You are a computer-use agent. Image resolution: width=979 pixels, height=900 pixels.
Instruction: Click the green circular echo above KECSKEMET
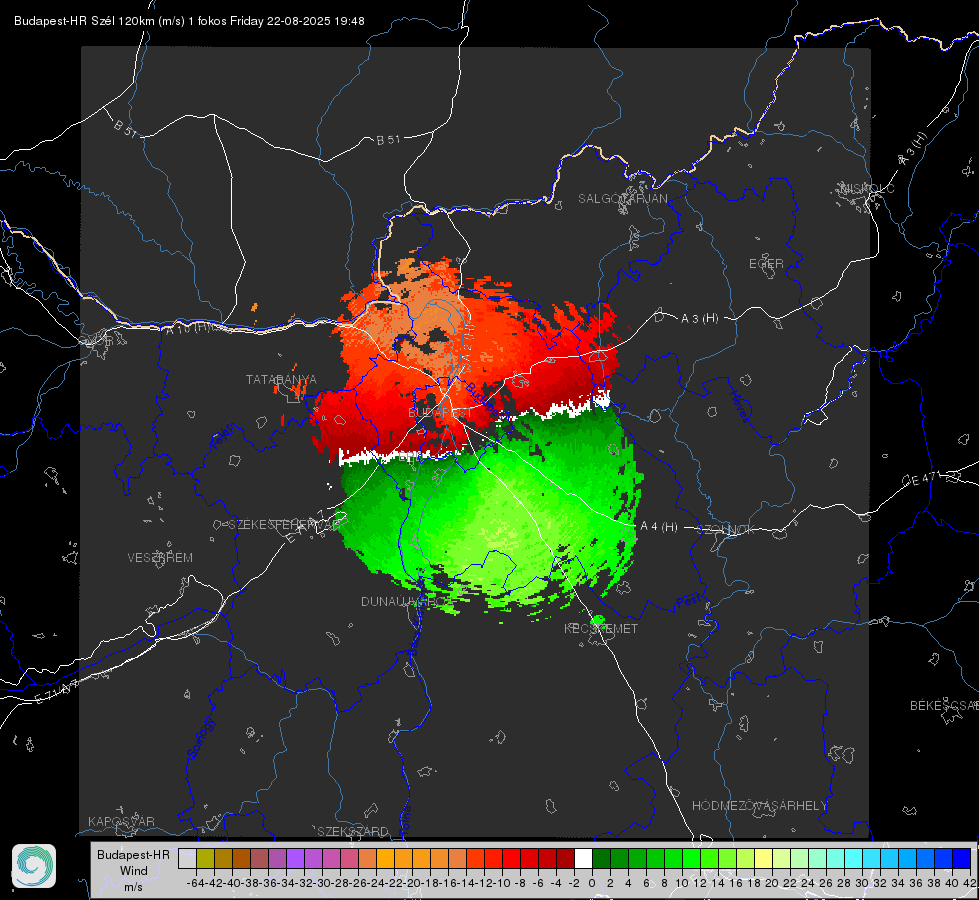(x=598, y=620)
